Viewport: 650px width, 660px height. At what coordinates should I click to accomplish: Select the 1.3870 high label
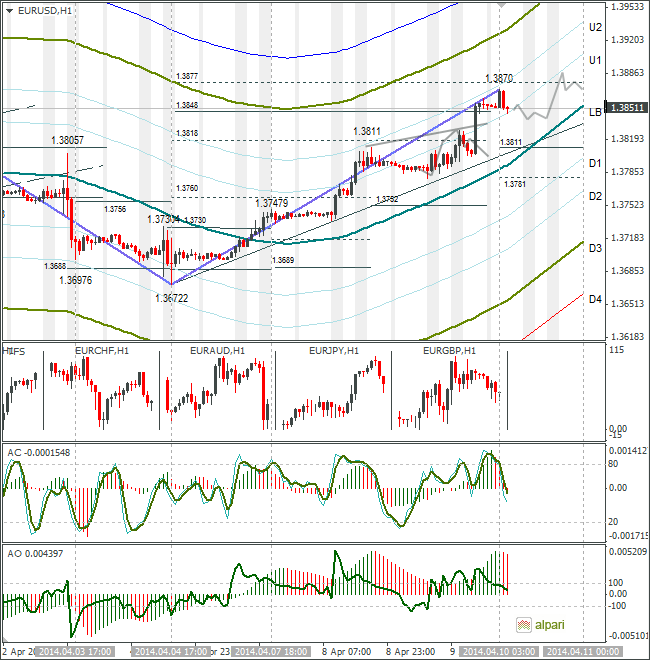pos(499,78)
